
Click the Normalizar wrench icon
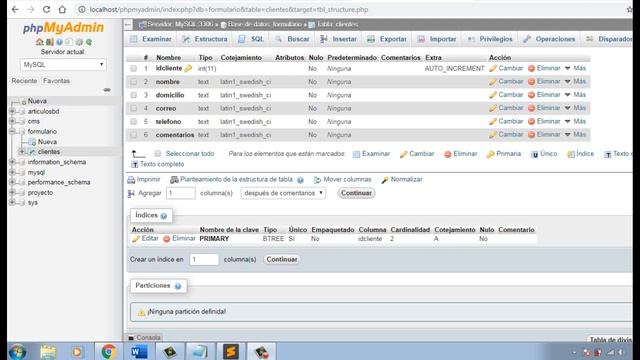click(x=384, y=180)
